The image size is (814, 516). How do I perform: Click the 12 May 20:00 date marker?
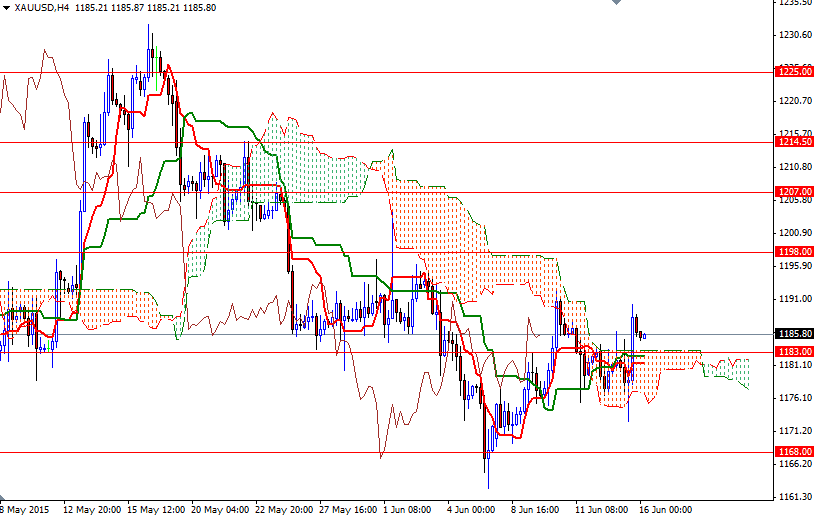(x=93, y=508)
